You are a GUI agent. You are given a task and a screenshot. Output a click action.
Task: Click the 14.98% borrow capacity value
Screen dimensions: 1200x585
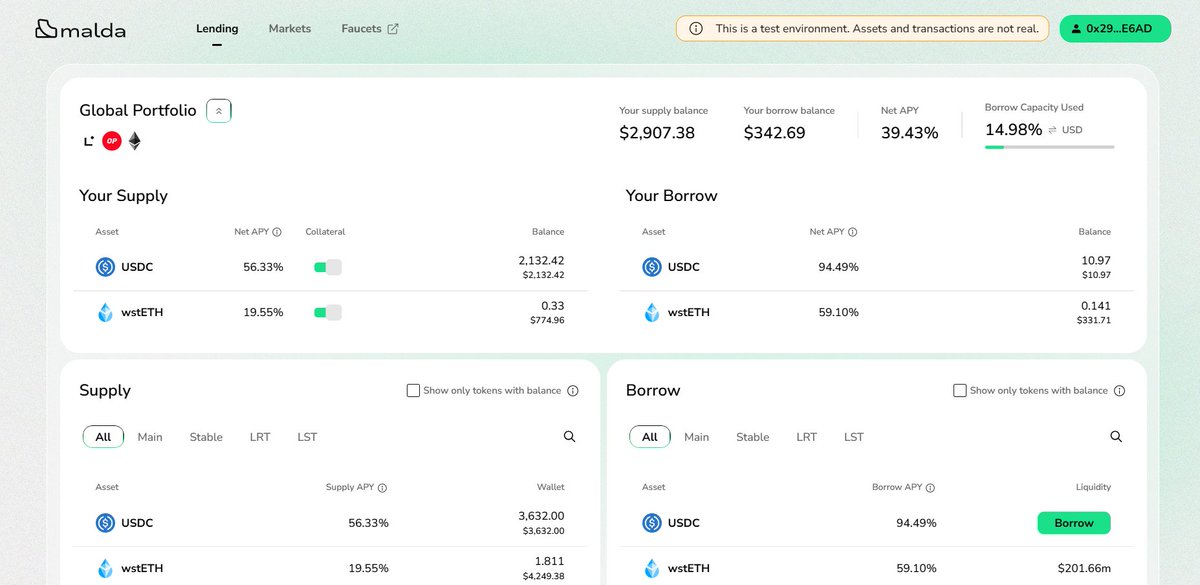click(1014, 130)
